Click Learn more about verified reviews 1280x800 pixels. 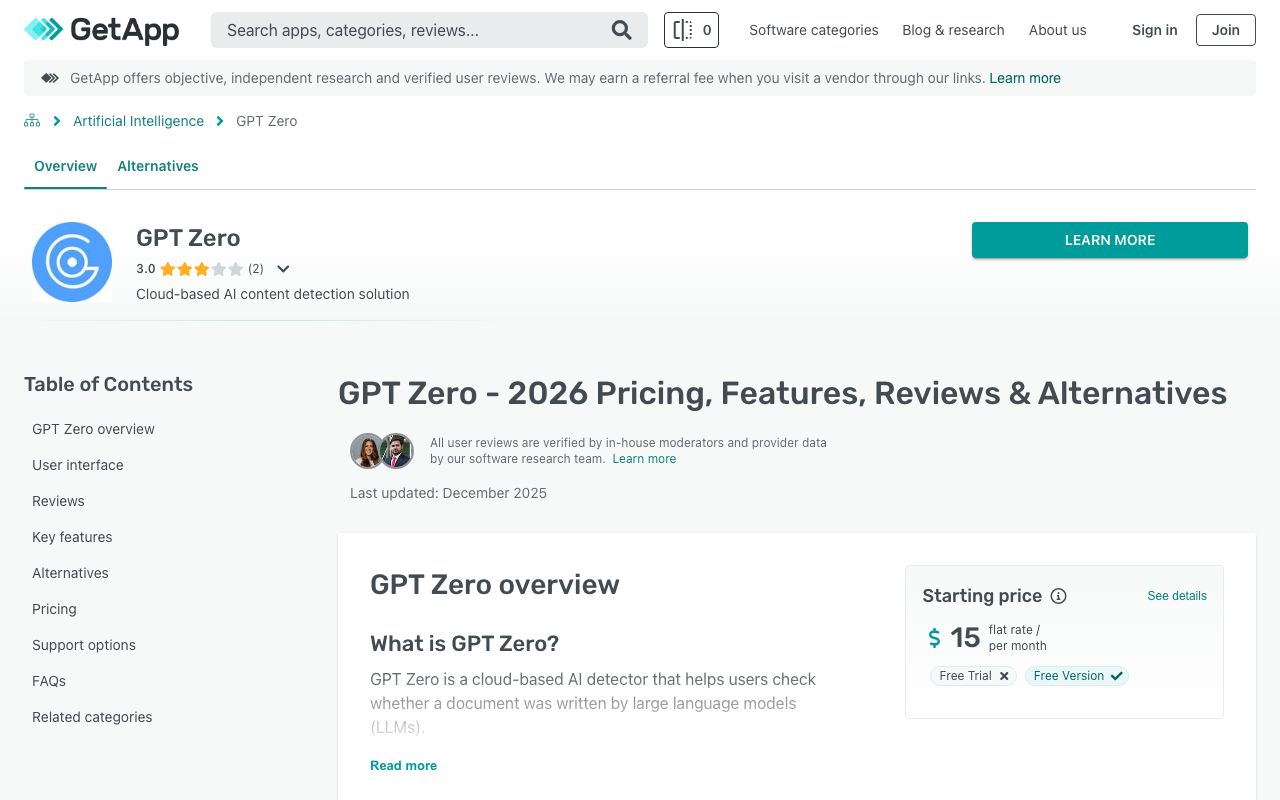tap(644, 459)
